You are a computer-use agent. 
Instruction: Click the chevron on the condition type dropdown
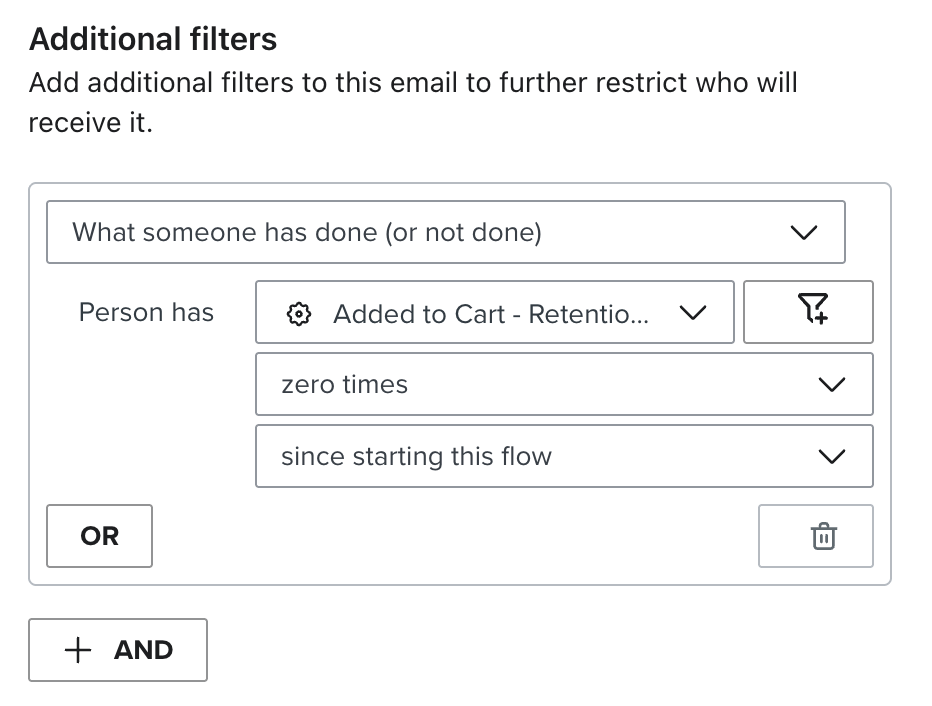[x=803, y=232]
